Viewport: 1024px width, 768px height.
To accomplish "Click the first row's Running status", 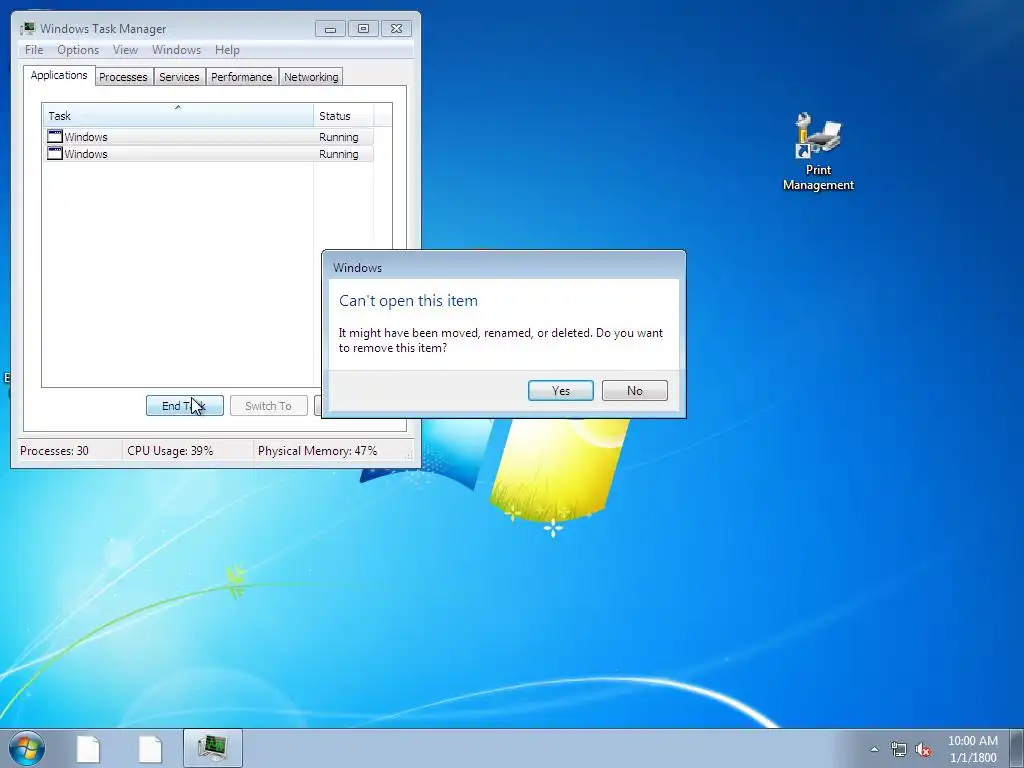I will coord(339,137).
